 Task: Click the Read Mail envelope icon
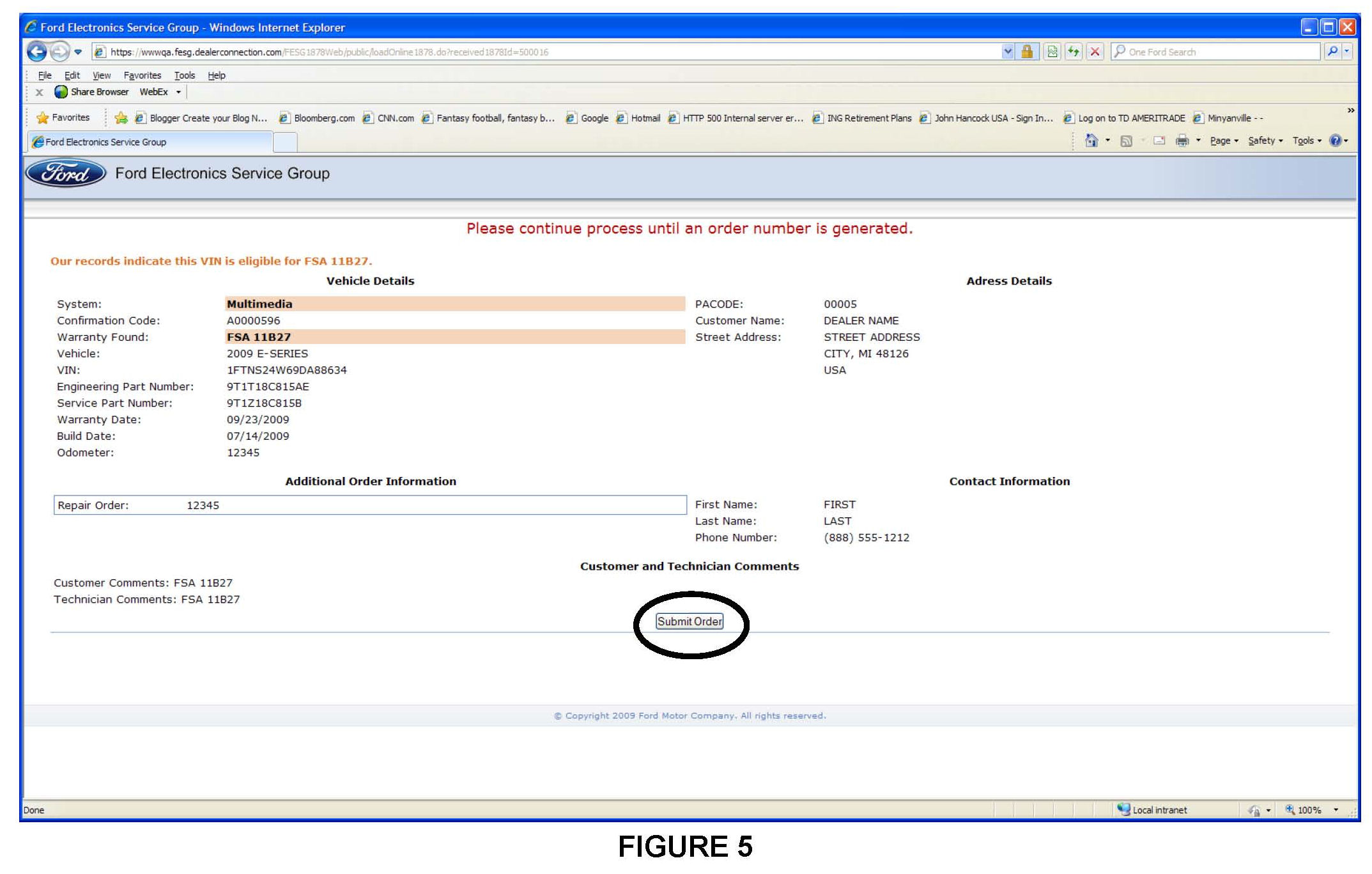(x=1159, y=141)
